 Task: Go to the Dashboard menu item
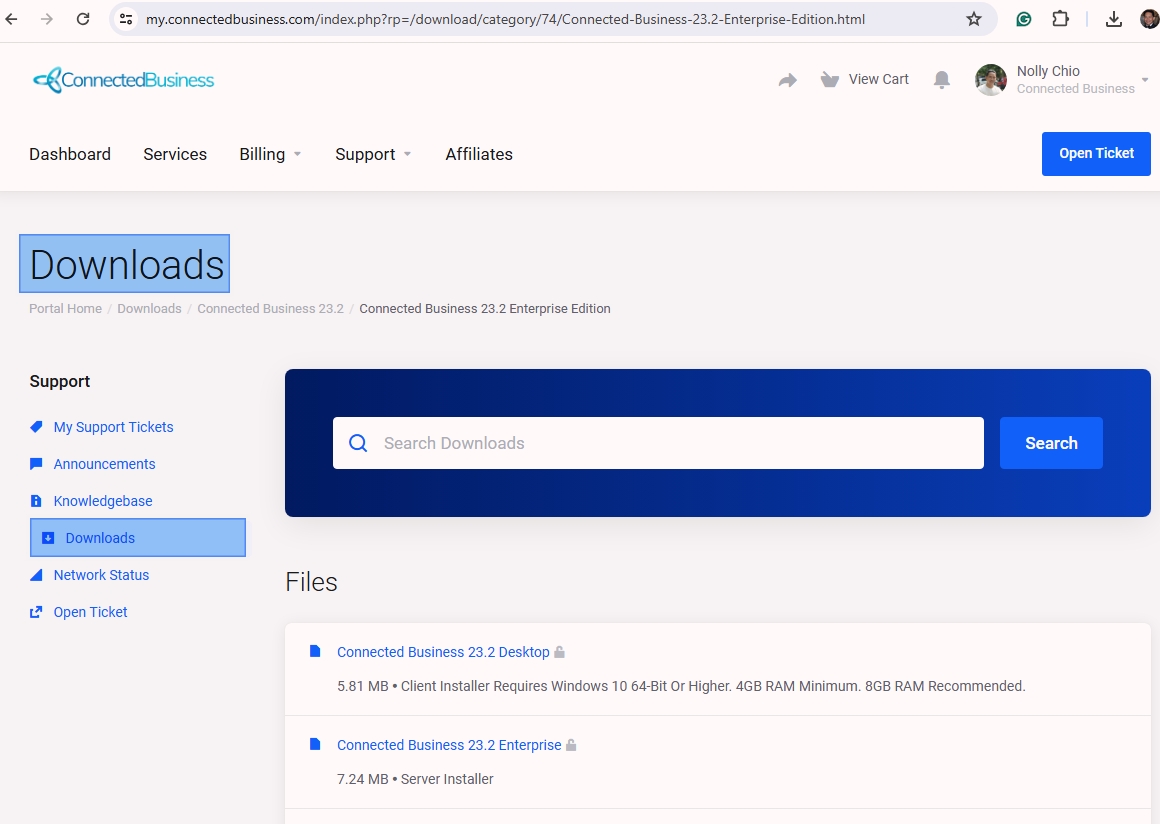[x=70, y=154]
